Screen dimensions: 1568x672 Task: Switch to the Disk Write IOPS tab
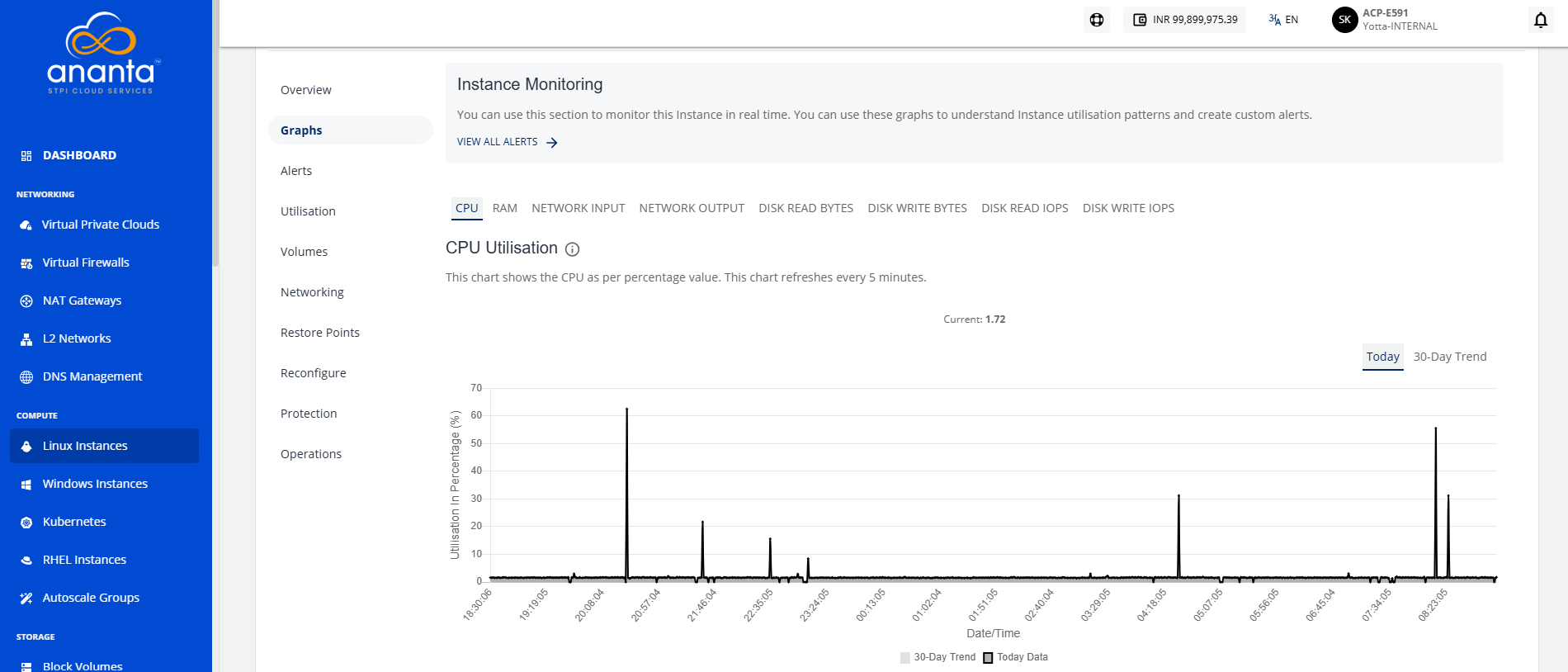point(1128,208)
